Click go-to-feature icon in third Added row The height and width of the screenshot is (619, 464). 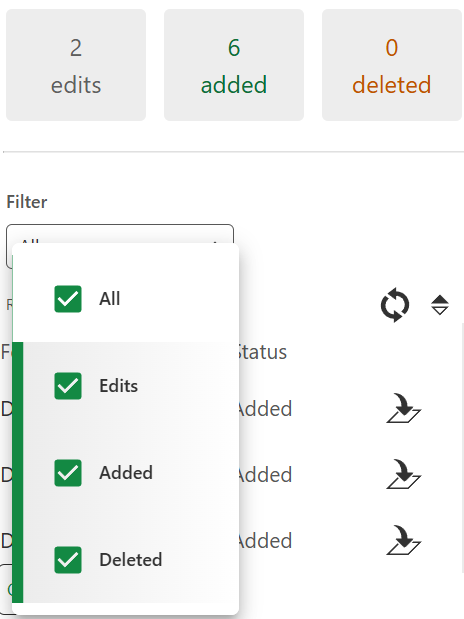point(404,540)
